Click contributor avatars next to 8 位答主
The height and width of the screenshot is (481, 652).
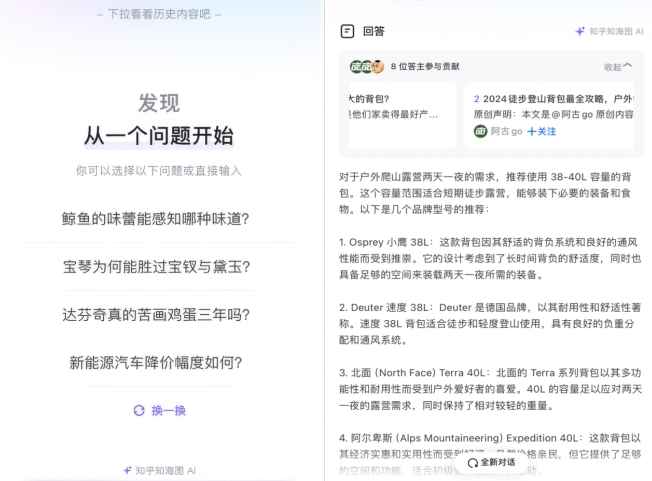367,67
